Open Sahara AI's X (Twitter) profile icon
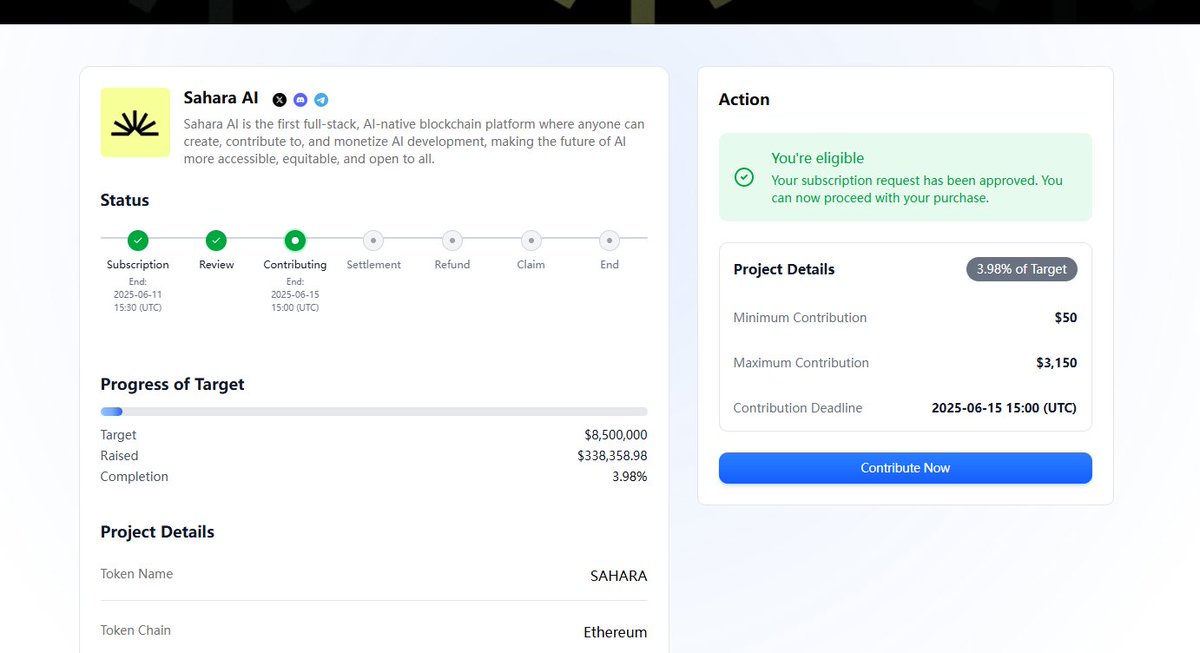 pos(279,100)
